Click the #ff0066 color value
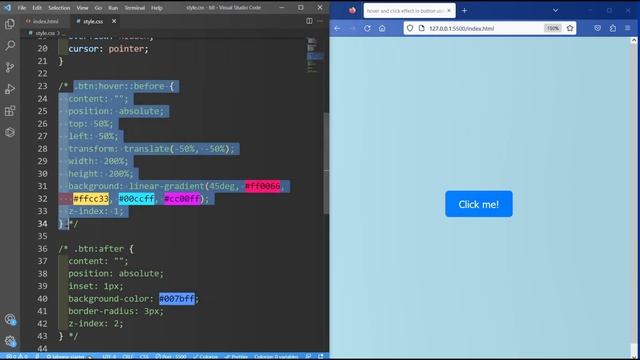Image resolution: width=640 pixels, height=360 pixels. tap(262, 186)
